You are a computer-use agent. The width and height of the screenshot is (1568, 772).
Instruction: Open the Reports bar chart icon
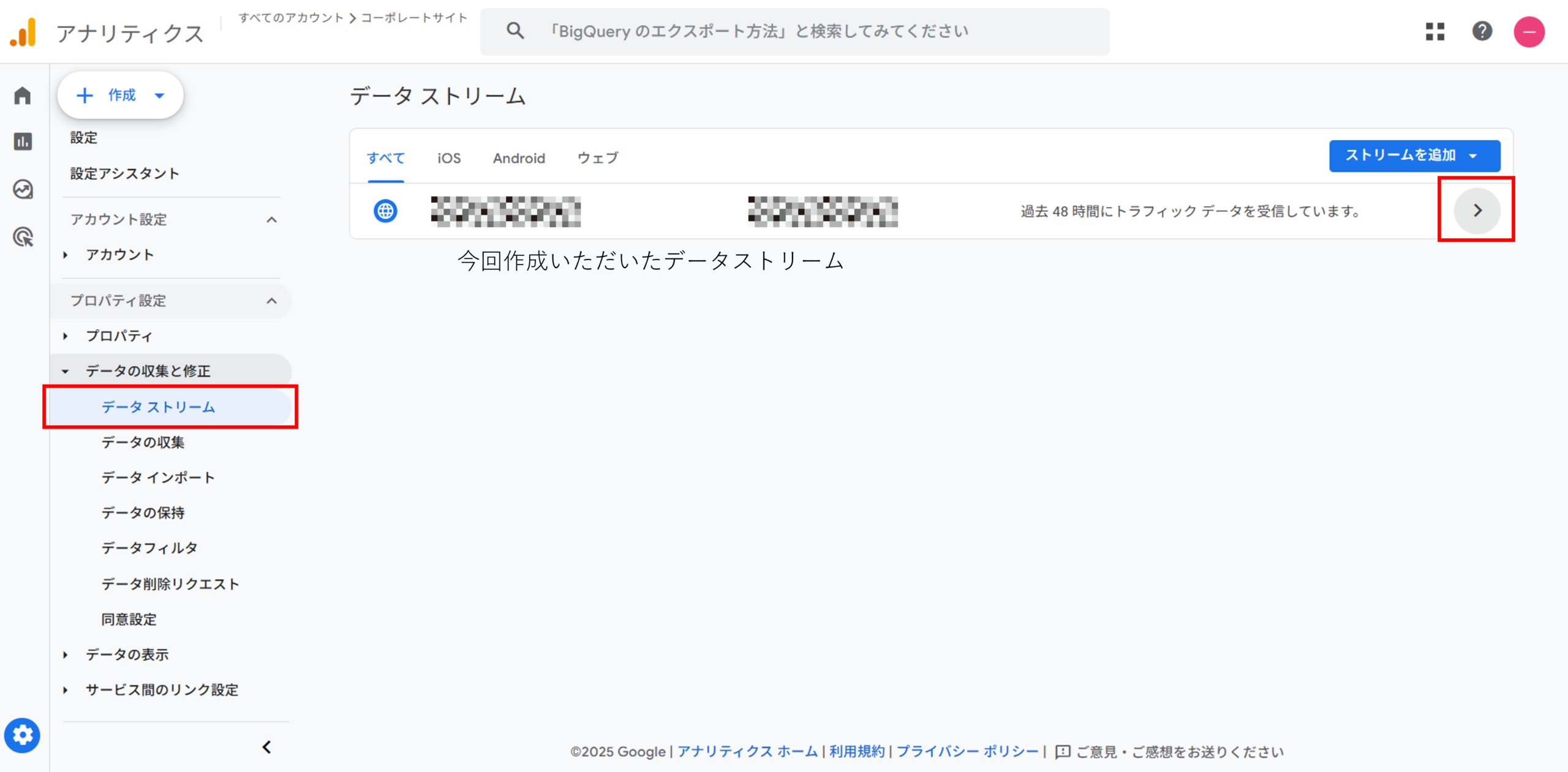point(23,142)
